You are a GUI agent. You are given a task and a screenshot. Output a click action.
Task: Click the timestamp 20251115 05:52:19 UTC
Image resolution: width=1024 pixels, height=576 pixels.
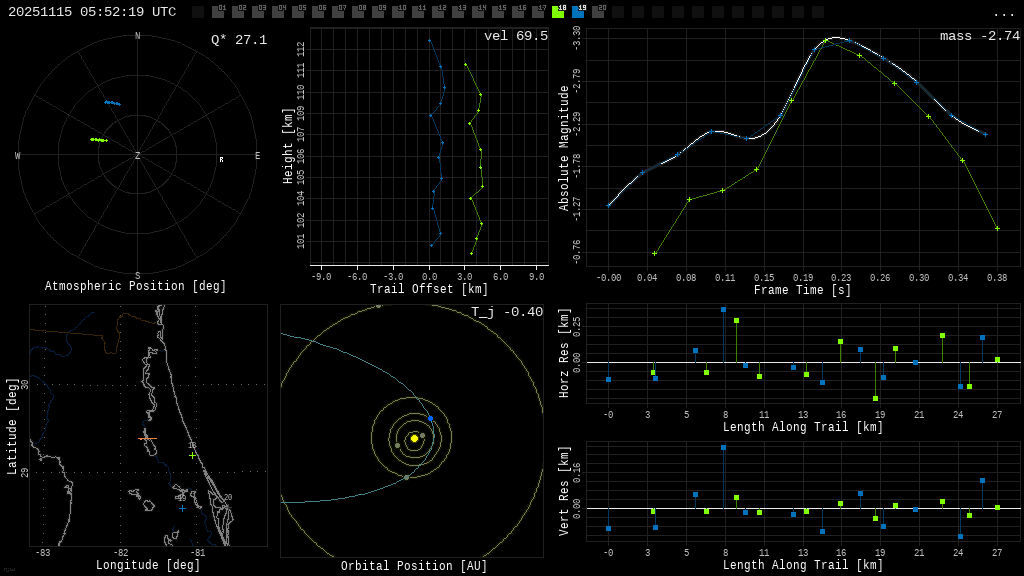(x=92, y=12)
